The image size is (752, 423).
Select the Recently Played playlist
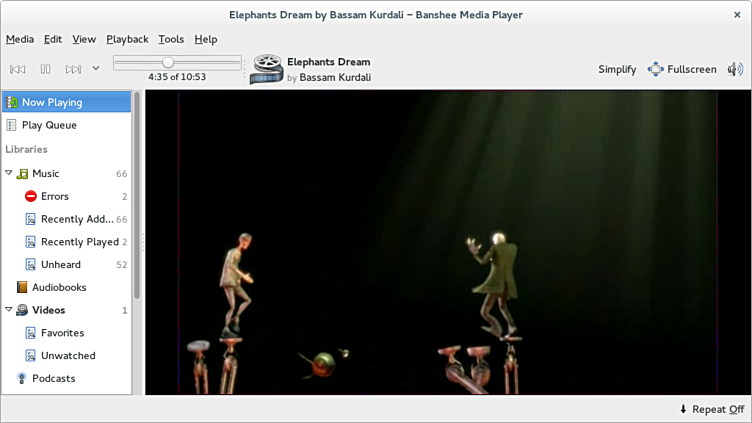pyautogui.click(x=78, y=242)
